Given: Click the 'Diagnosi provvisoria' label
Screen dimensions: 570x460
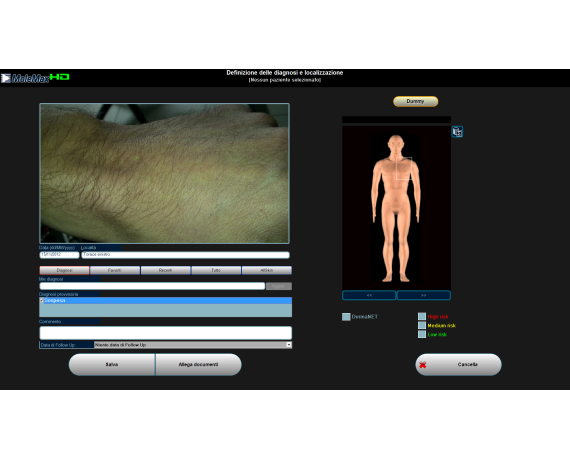Looking at the screenshot, I should [x=59, y=294].
